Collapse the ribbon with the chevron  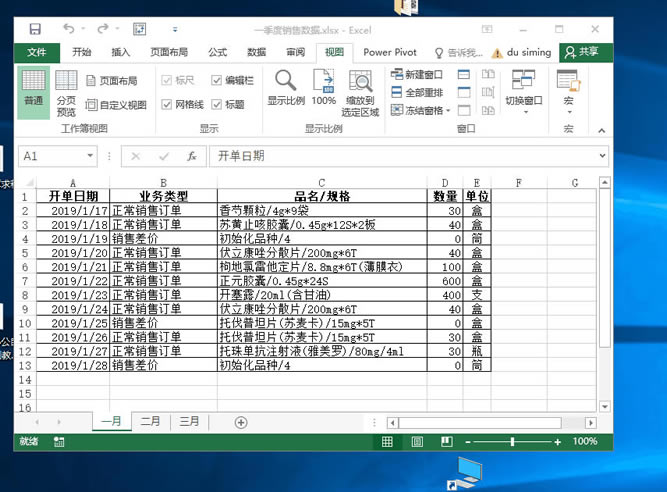pyautogui.click(x=601, y=131)
